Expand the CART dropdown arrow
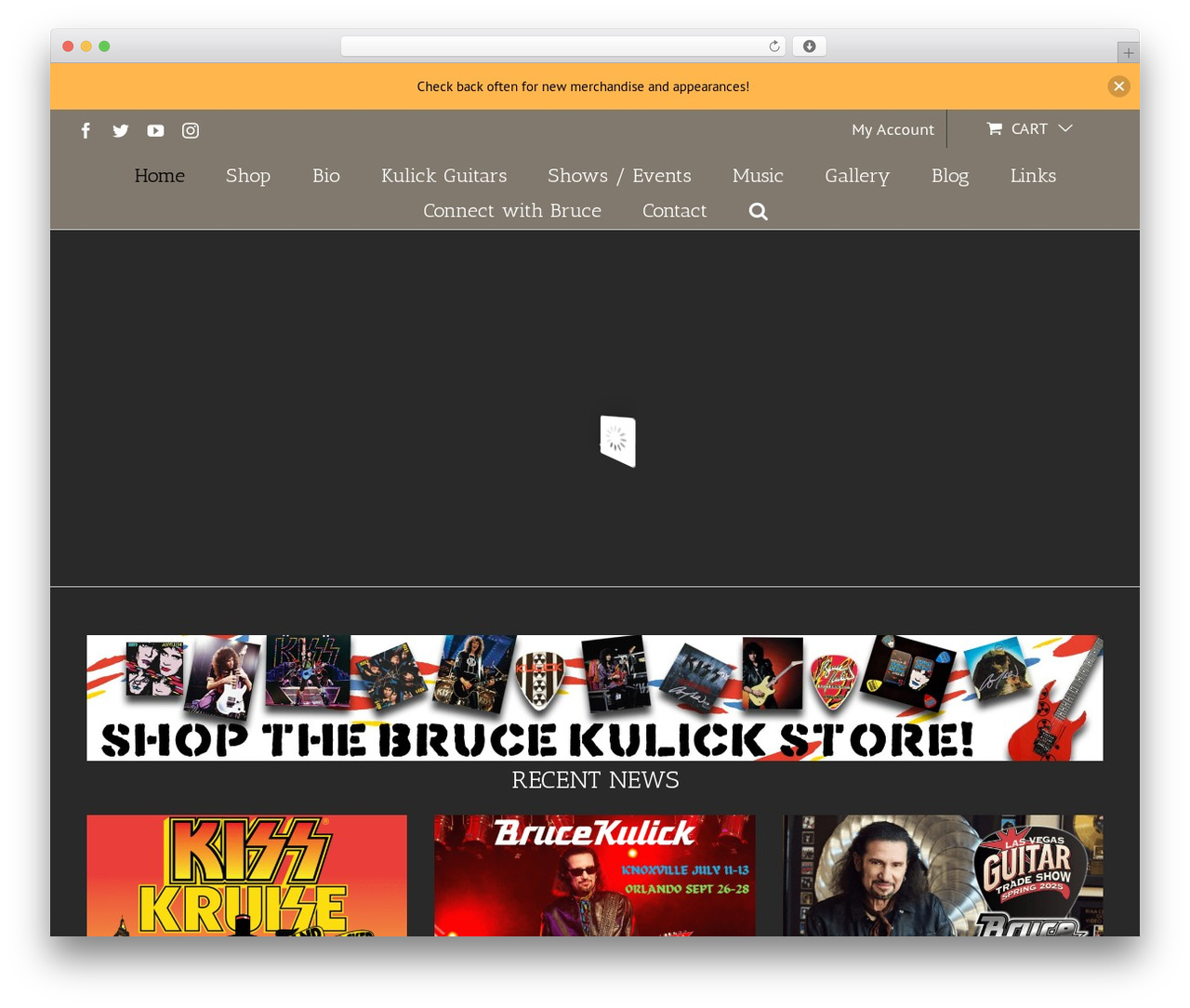This screenshot has width=1190, height=1008. (1065, 128)
